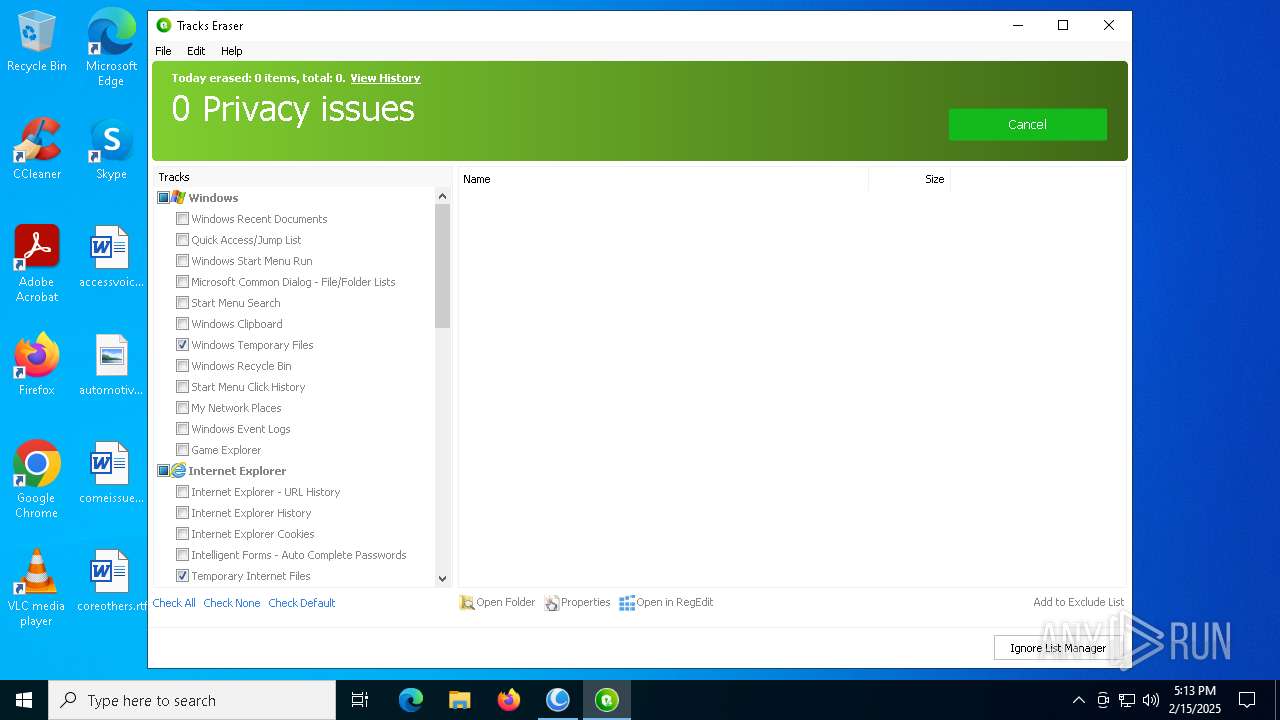Toggle the Windows category checkbox
The width and height of the screenshot is (1280, 720).
pyautogui.click(x=163, y=198)
